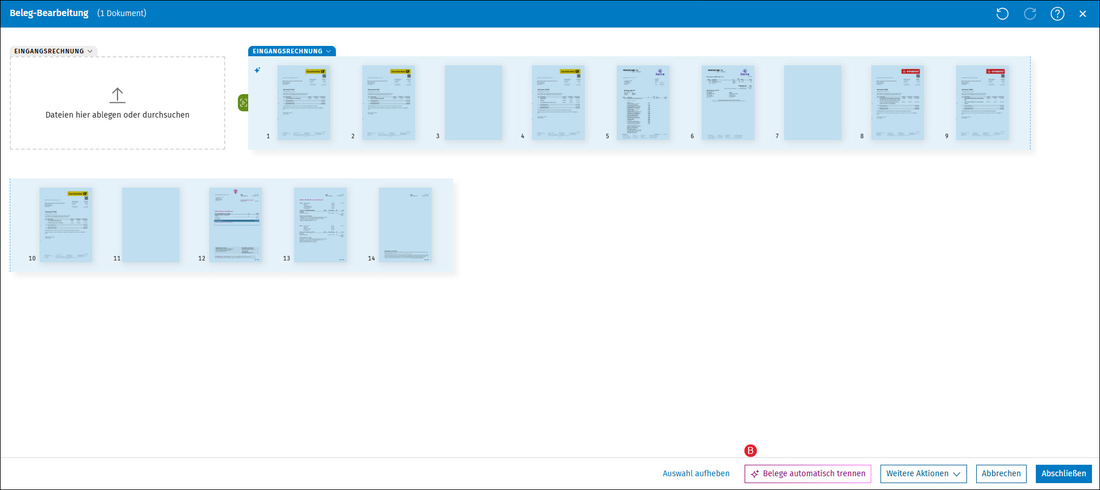The width and height of the screenshot is (1100, 490).
Task: Close the Beleg-Bearbeitung dialog
Action: 1082,14
